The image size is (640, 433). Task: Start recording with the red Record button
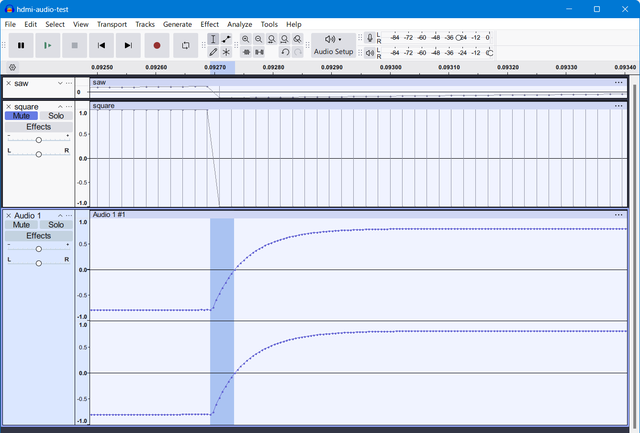pyautogui.click(x=157, y=45)
